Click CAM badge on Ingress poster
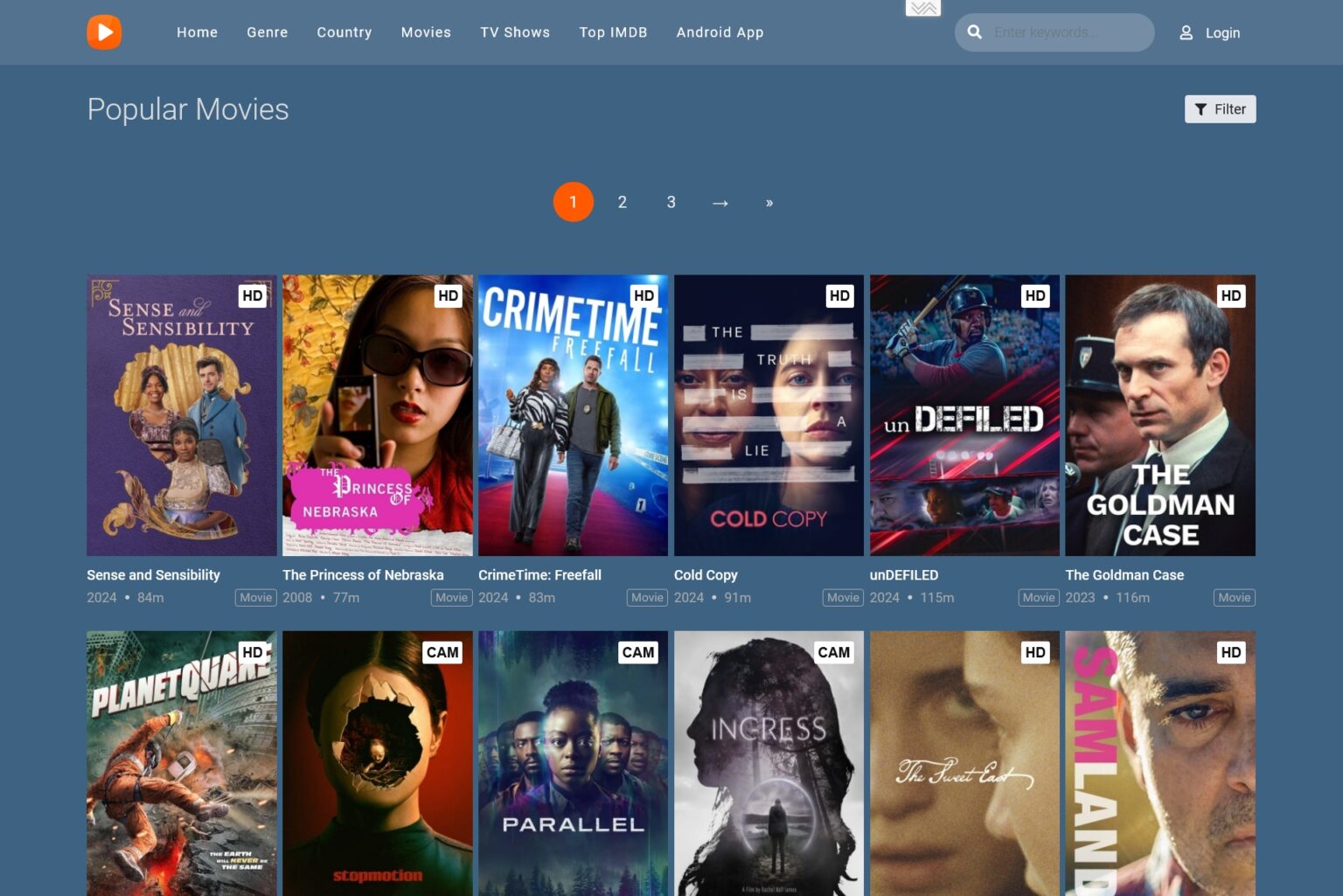The height and width of the screenshot is (896, 1343). click(834, 652)
